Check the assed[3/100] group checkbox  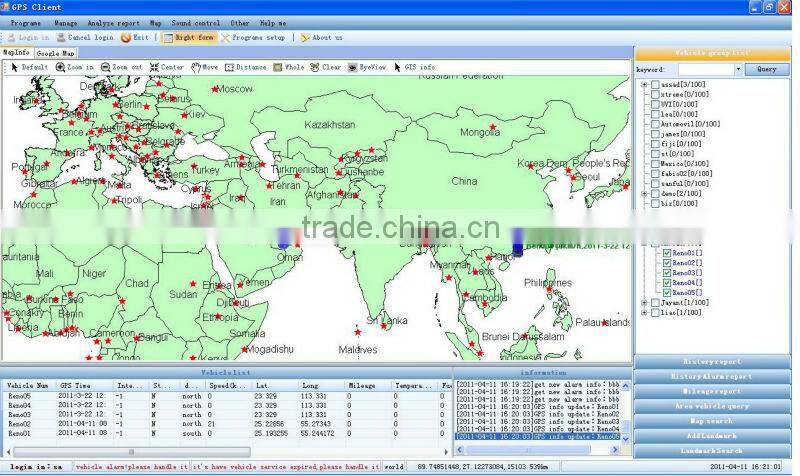[x=655, y=85]
